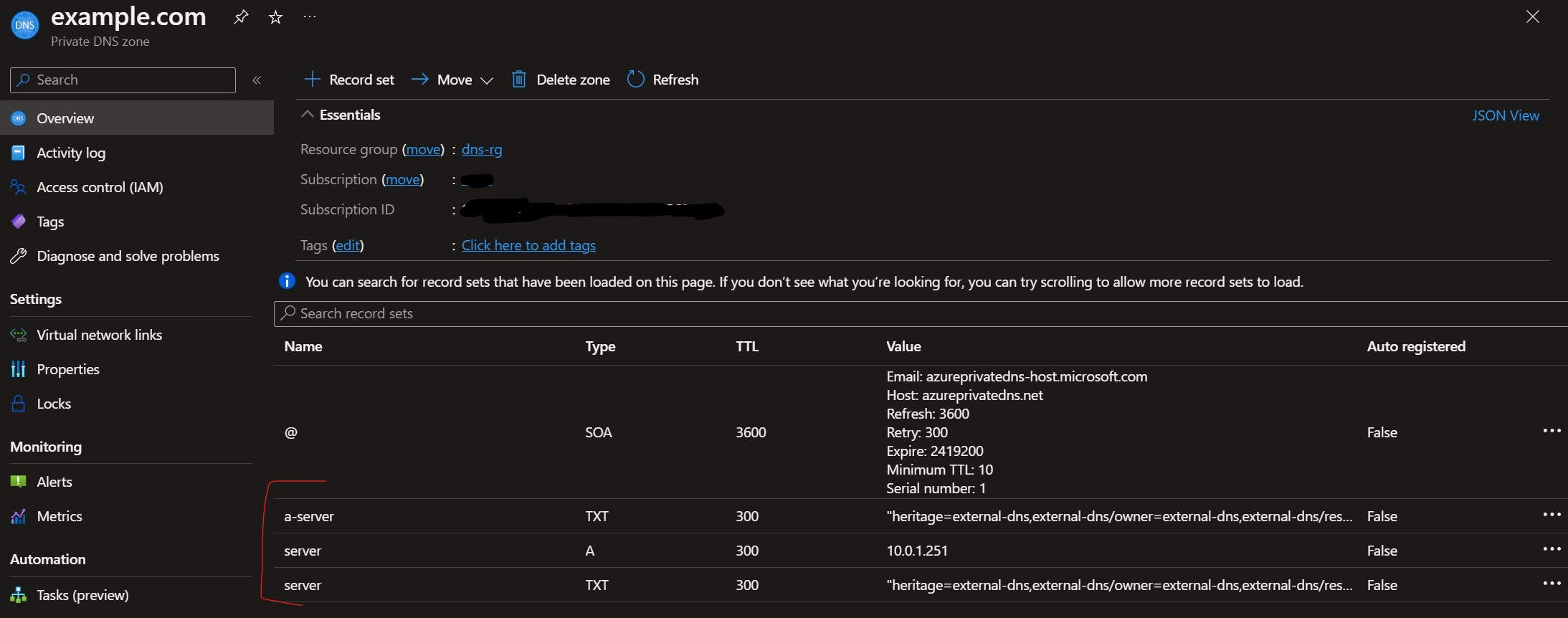
Task: Click edit link next to Tags
Action: coord(348,245)
